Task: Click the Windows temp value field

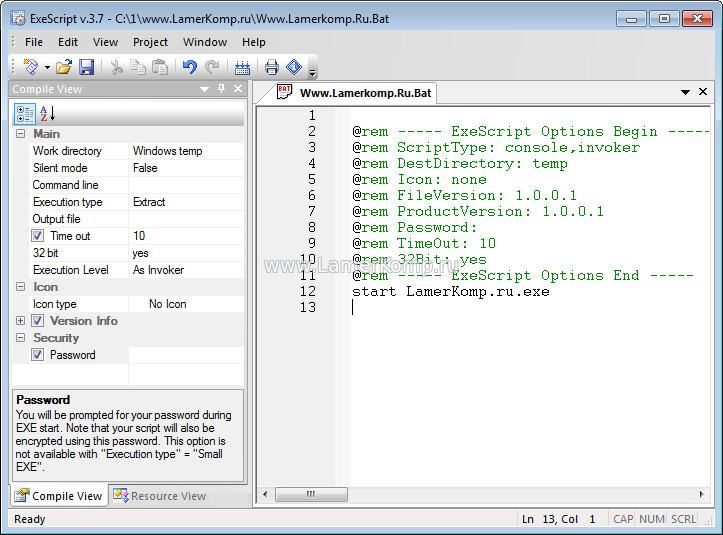Action: [186, 151]
